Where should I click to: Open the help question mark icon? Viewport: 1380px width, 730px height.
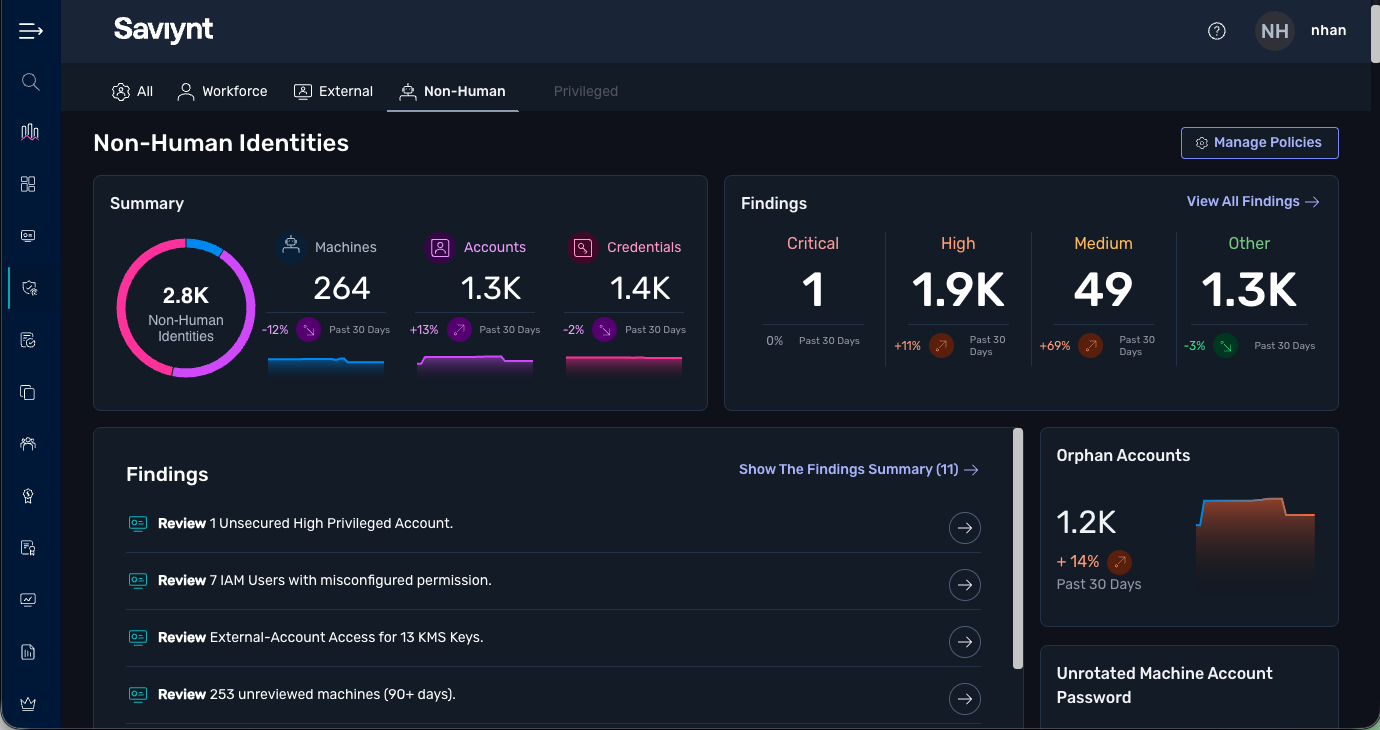(1216, 31)
